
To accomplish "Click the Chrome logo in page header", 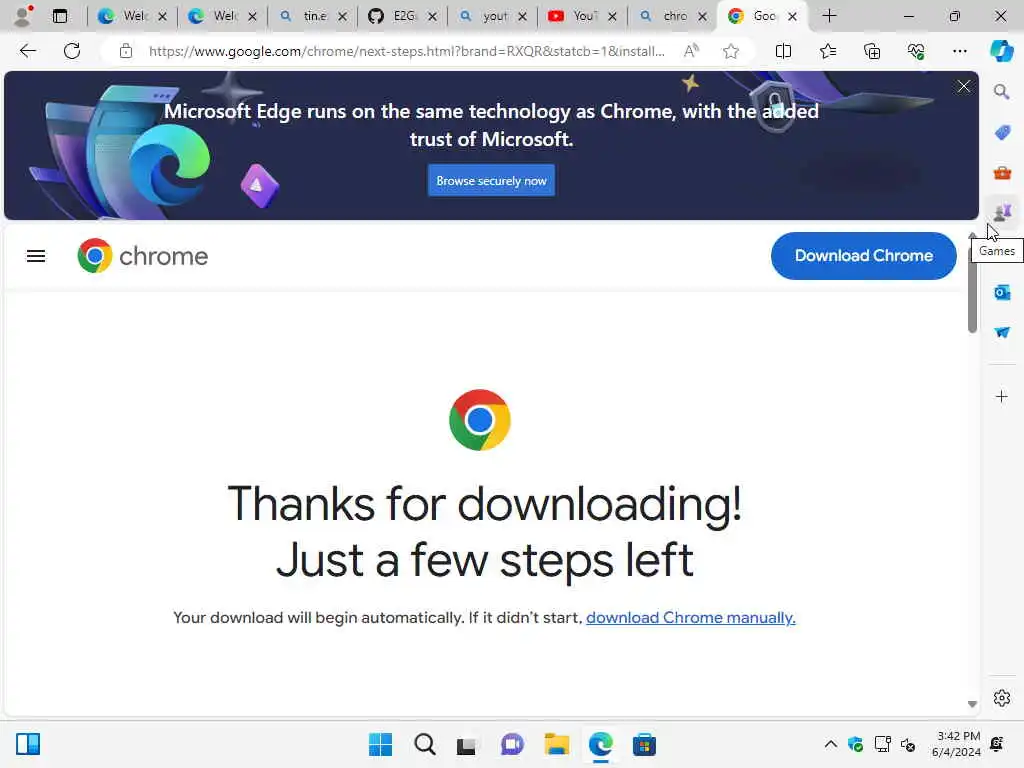I will click(142, 256).
